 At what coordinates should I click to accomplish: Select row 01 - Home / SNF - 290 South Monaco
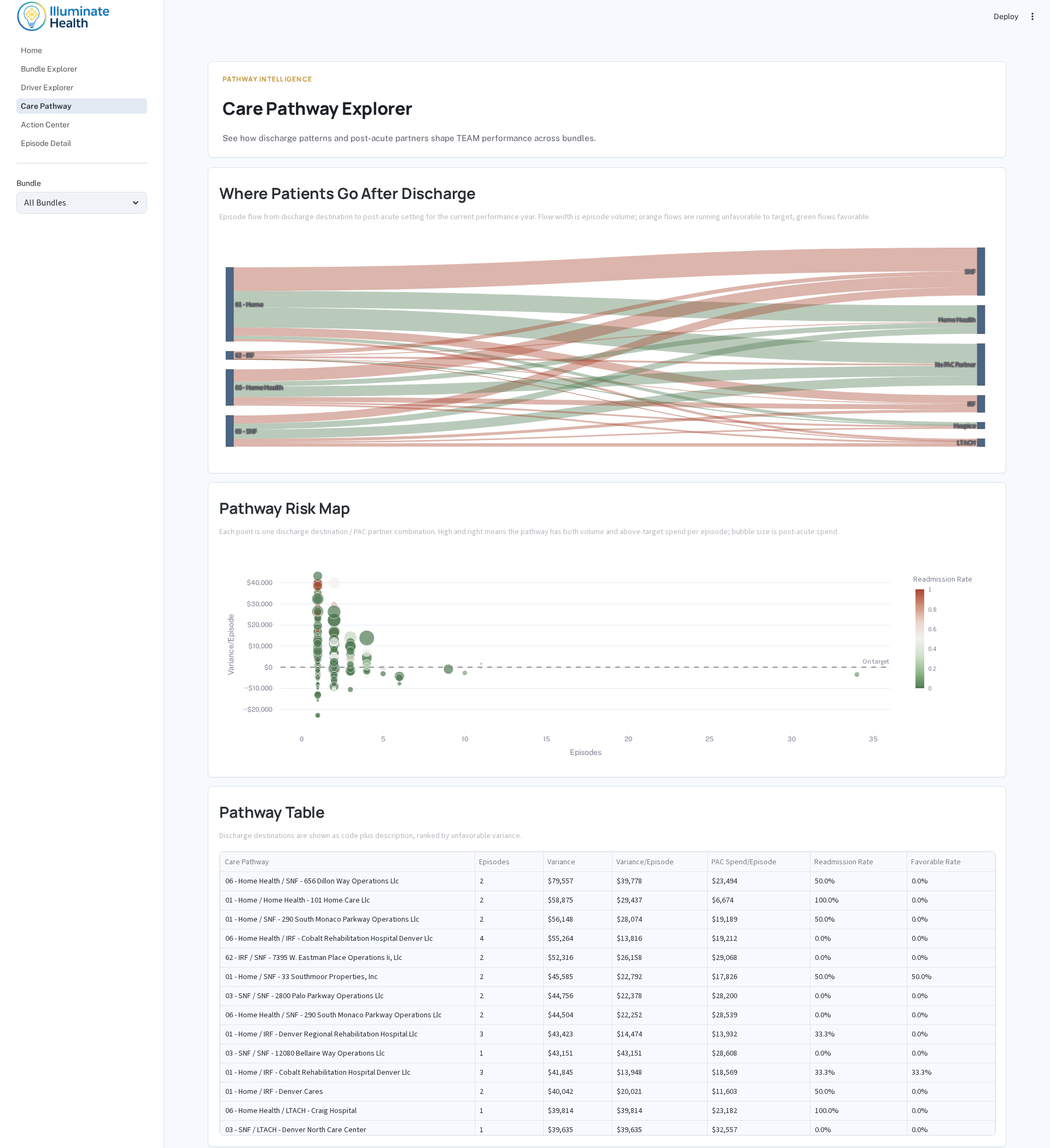(x=608, y=919)
